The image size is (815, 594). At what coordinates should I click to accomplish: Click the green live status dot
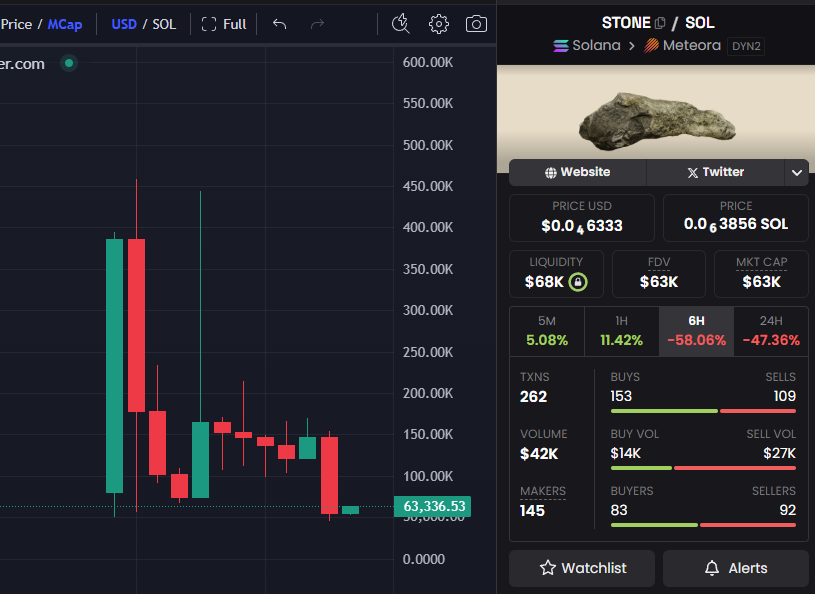pyautogui.click(x=69, y=63)
